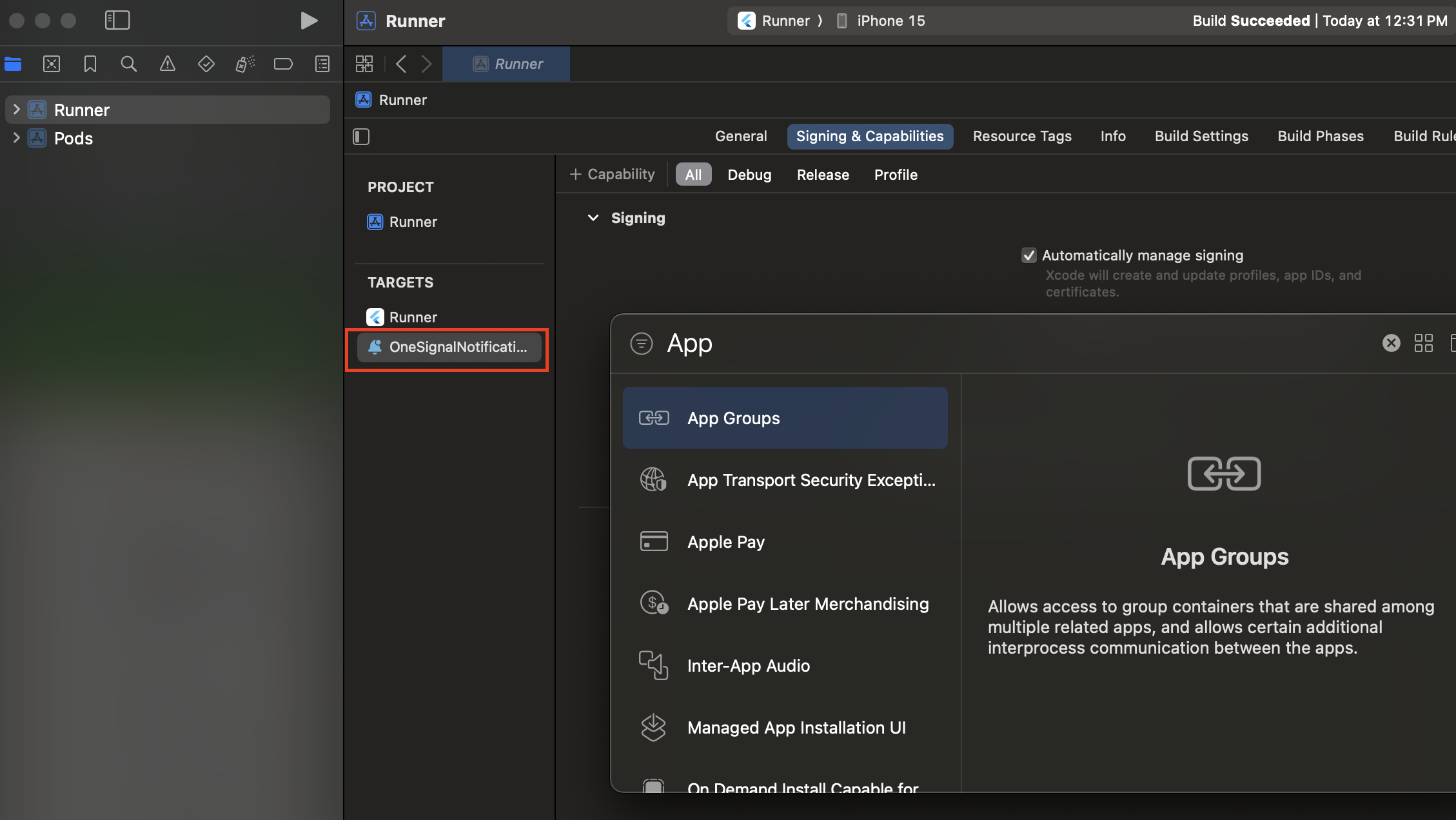The width and height of the screenshot is (1456, 820).
Task: Open the Breakpoint navigator icon
Action: tap(284, 64)
